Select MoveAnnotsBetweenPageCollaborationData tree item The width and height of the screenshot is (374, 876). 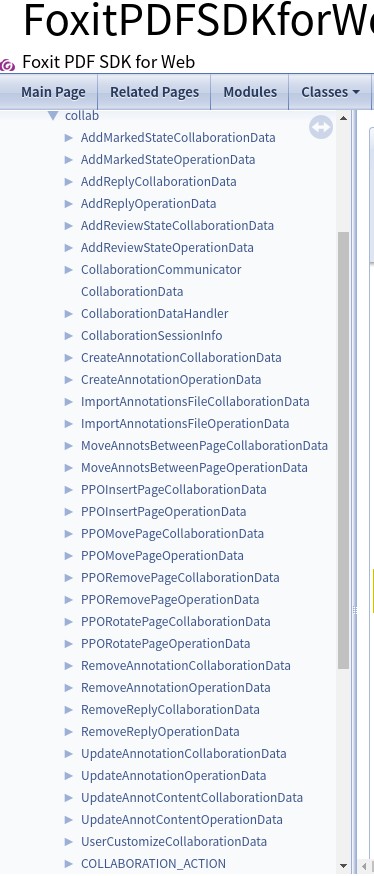pyautogui.click(x=204, y=446)
